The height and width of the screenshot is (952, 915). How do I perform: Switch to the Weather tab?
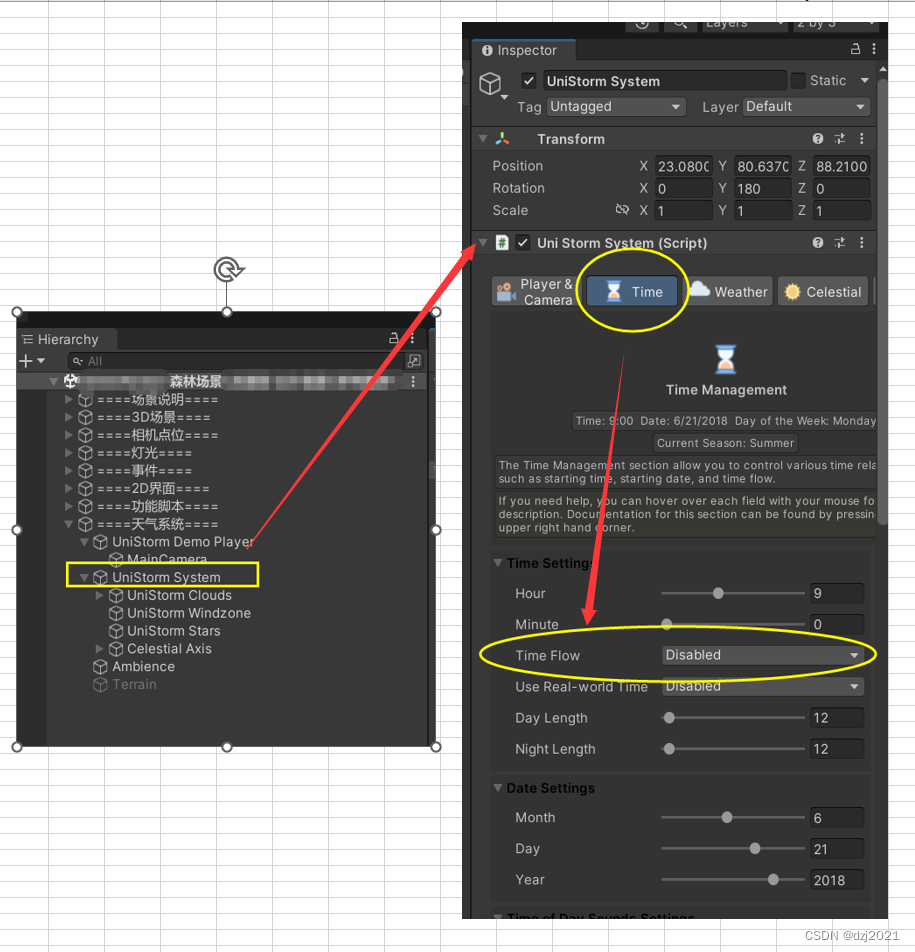730,292
